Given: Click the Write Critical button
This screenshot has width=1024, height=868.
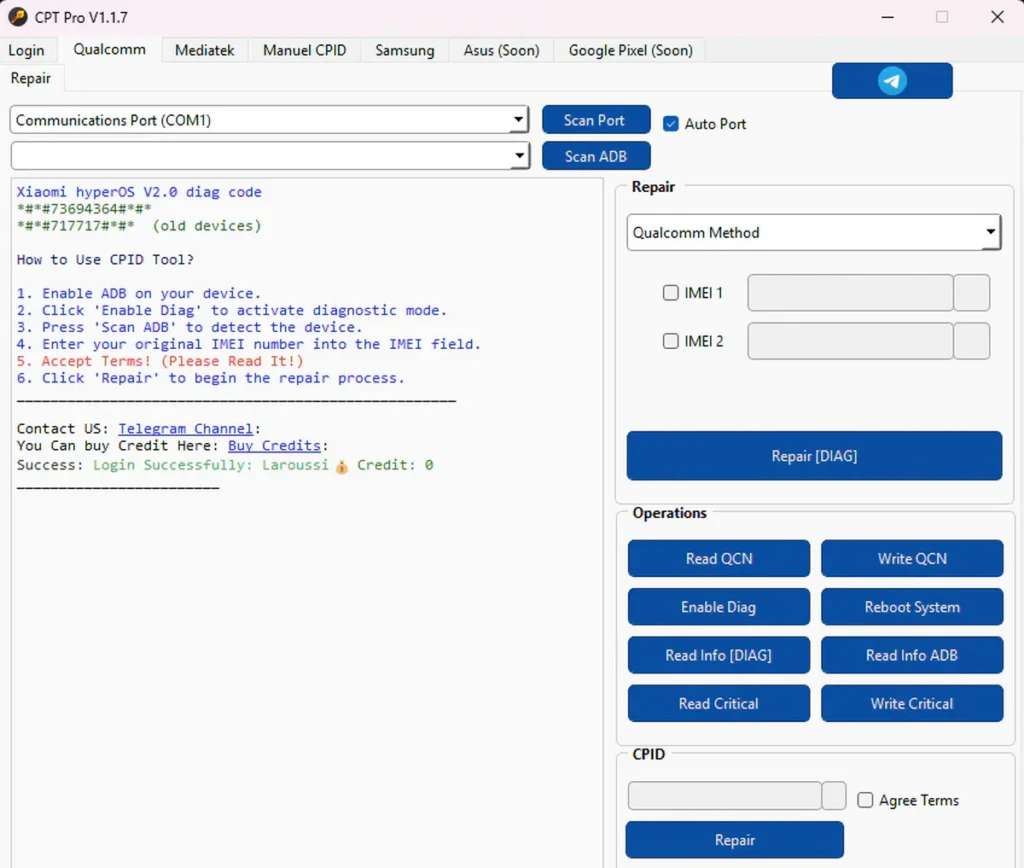Looking at the screenshot, I should tap(912, 703).
